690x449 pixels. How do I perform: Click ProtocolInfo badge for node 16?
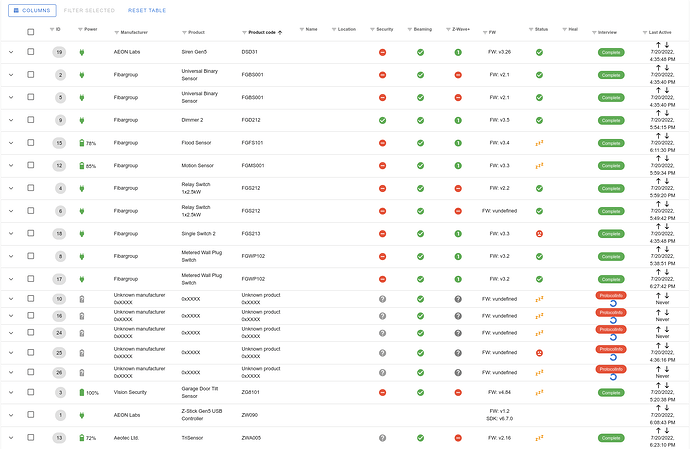[611, 312]
